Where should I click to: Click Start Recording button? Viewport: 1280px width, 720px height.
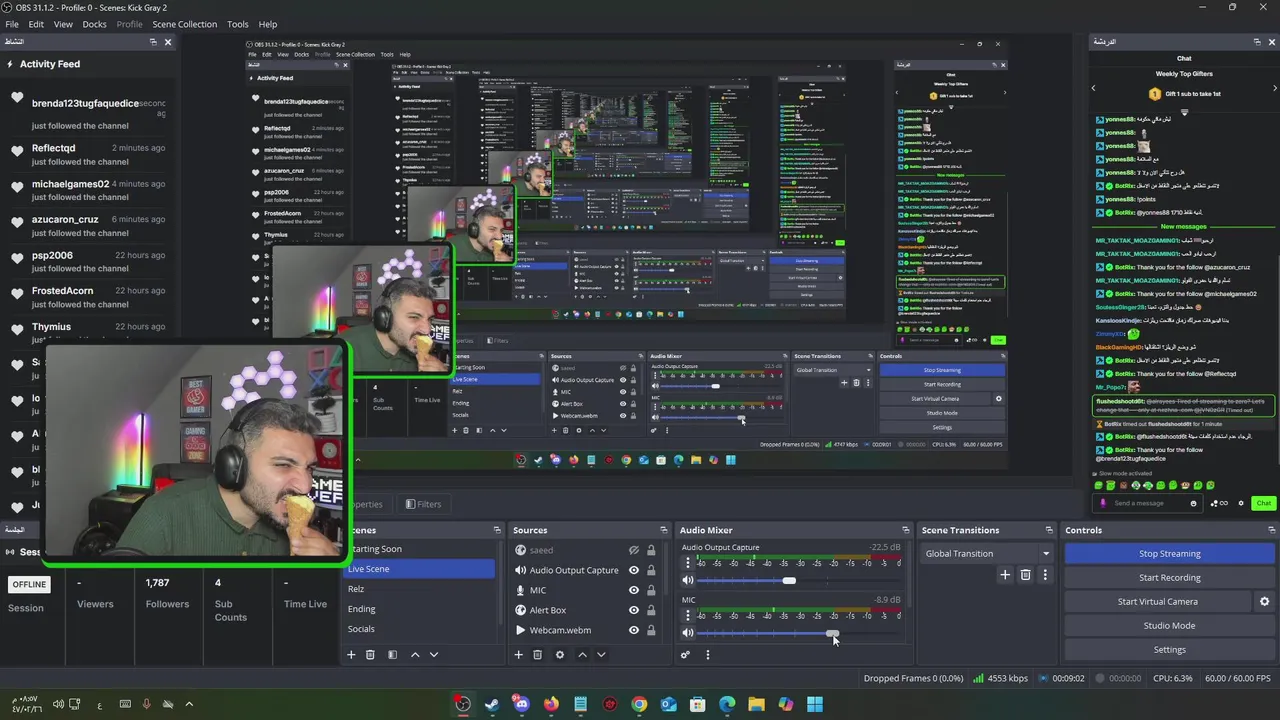pyautogui.click(x=1169, y=578)
